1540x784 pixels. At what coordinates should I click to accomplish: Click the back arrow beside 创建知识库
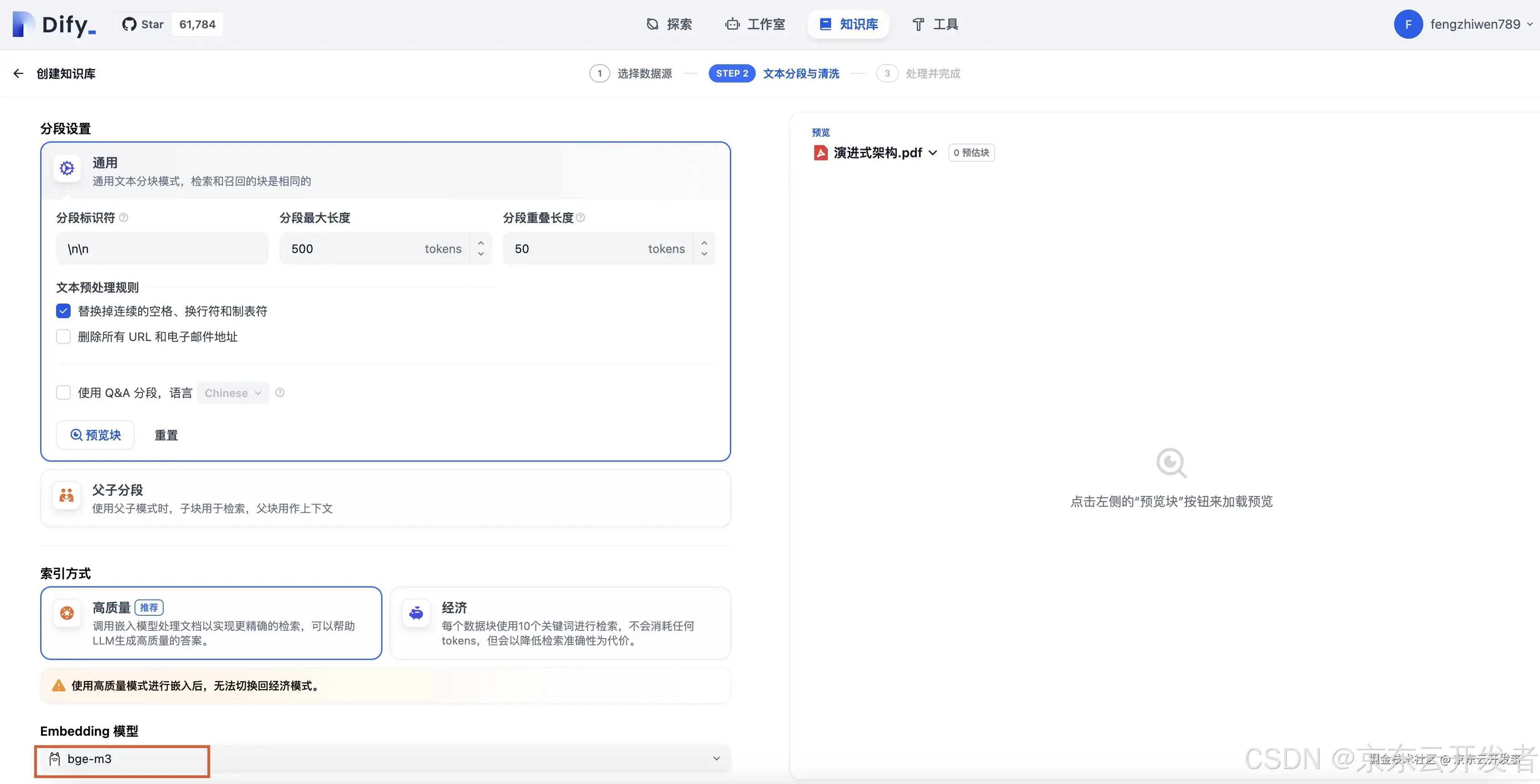(x=18, y=73)
